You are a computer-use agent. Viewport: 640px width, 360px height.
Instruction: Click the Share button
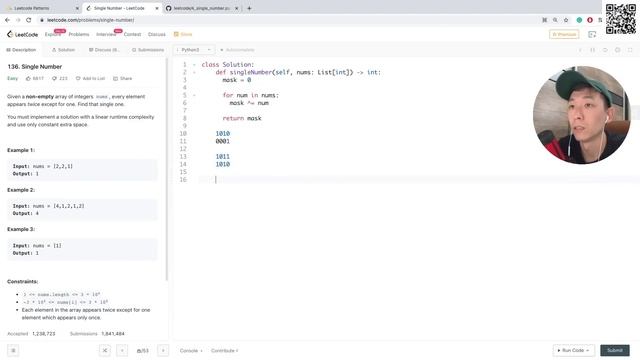coord(122,78)
